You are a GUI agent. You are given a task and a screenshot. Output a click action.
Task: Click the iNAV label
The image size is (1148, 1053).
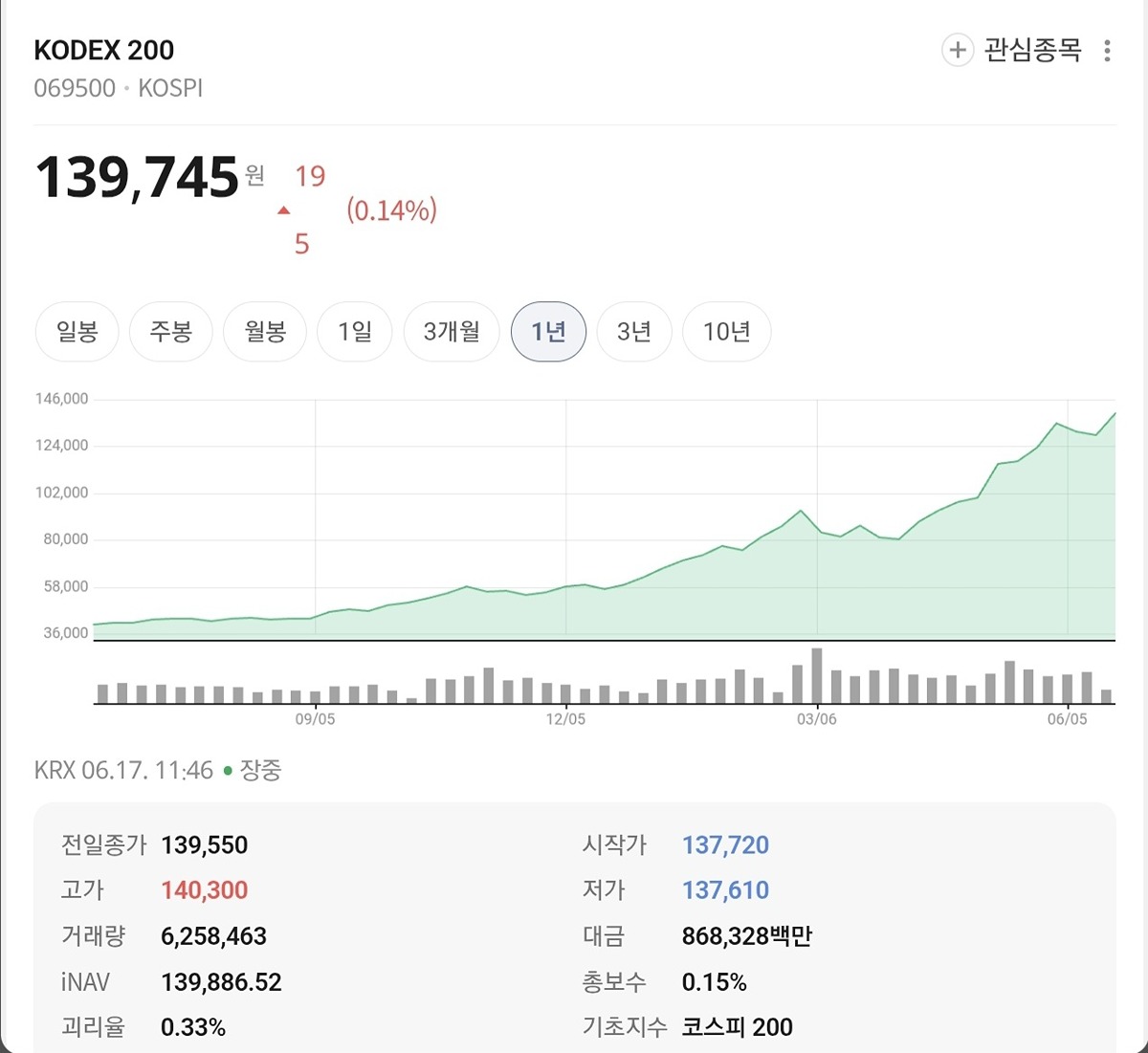85,982
